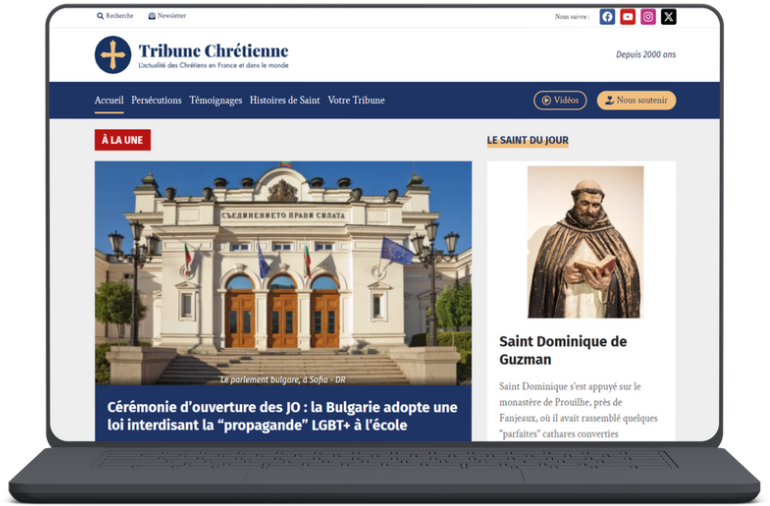Image resolution: width=770 pixels, height=506 pixels.
Task: Open Histoires de Saint menu item
Action: coord(285,100)
